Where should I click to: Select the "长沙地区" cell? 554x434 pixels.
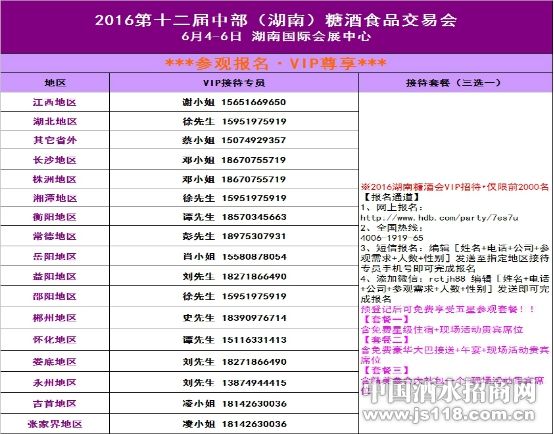click(x=55, y=160)
